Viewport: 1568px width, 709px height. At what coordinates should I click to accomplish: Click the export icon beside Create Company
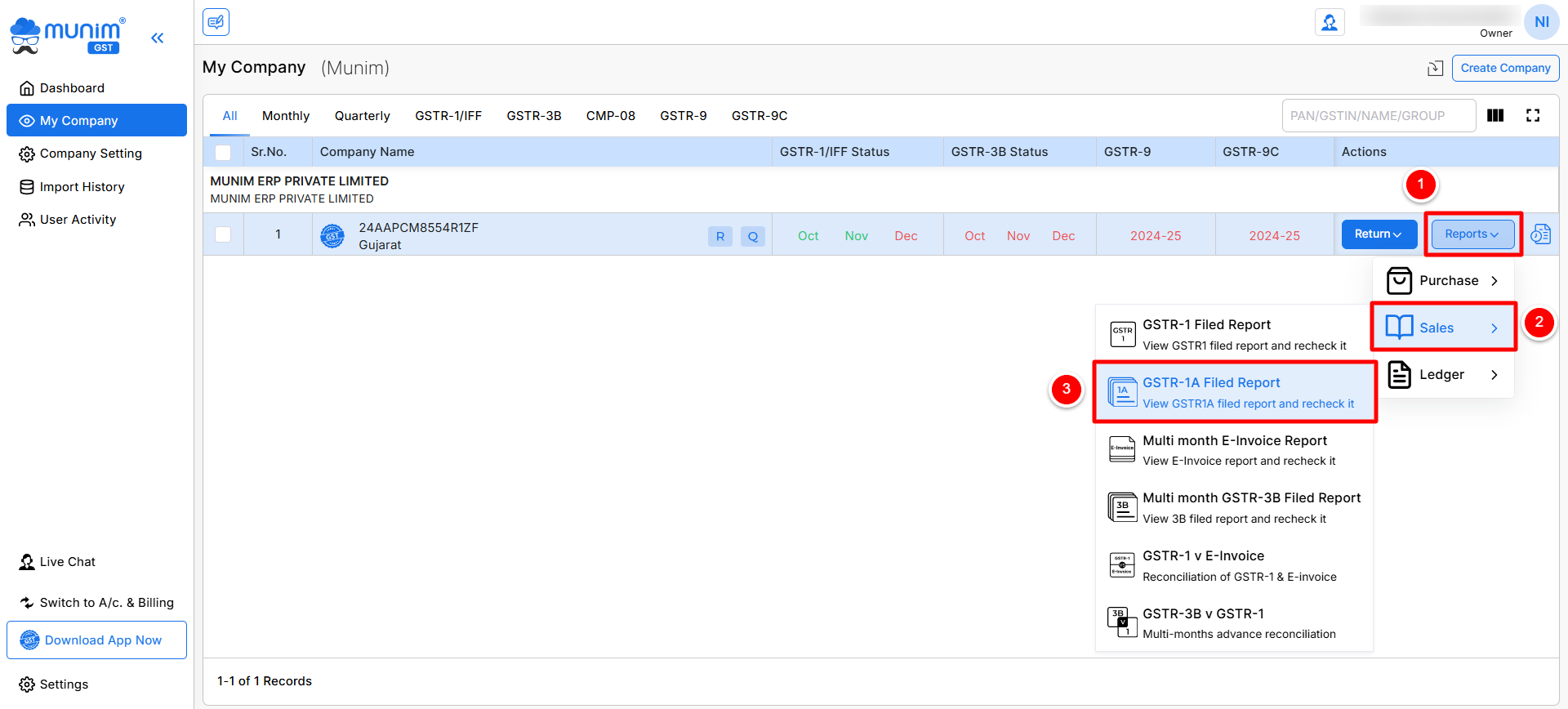pyautogui.click(x=1435, y=69)
